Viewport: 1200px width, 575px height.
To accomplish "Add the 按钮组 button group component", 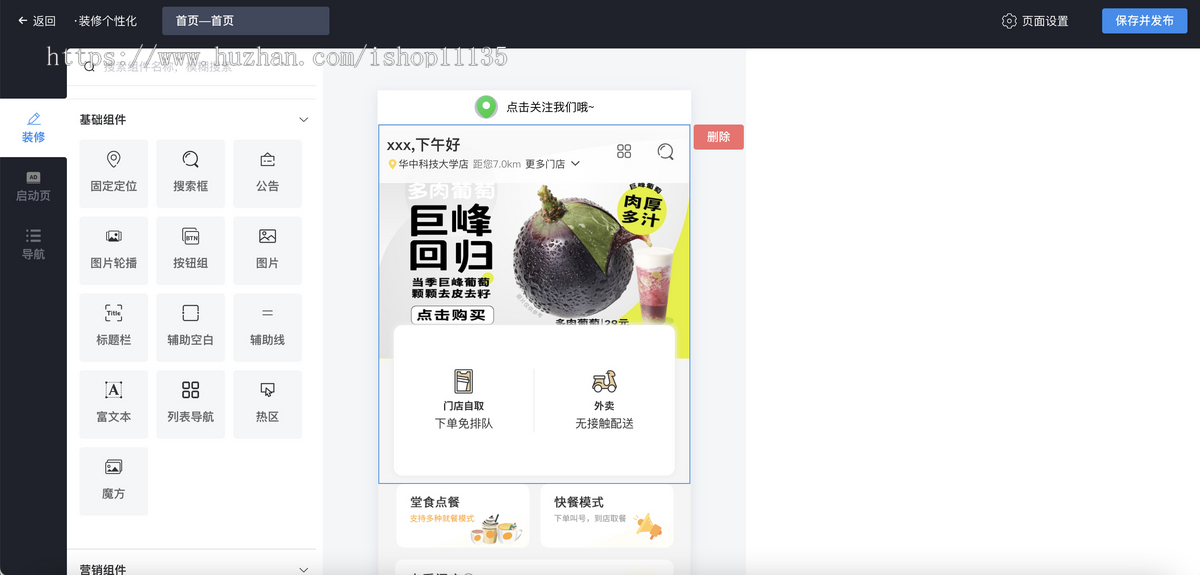I will pos(190,250).
